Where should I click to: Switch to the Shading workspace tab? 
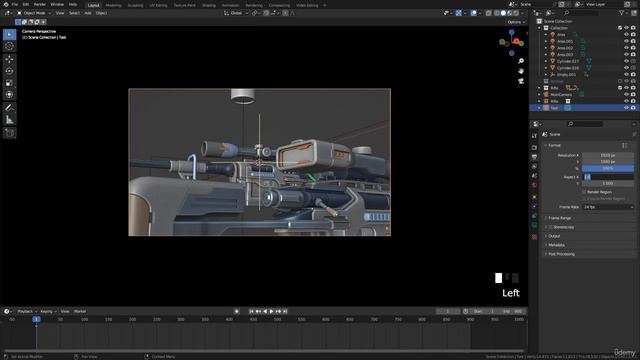209,5
